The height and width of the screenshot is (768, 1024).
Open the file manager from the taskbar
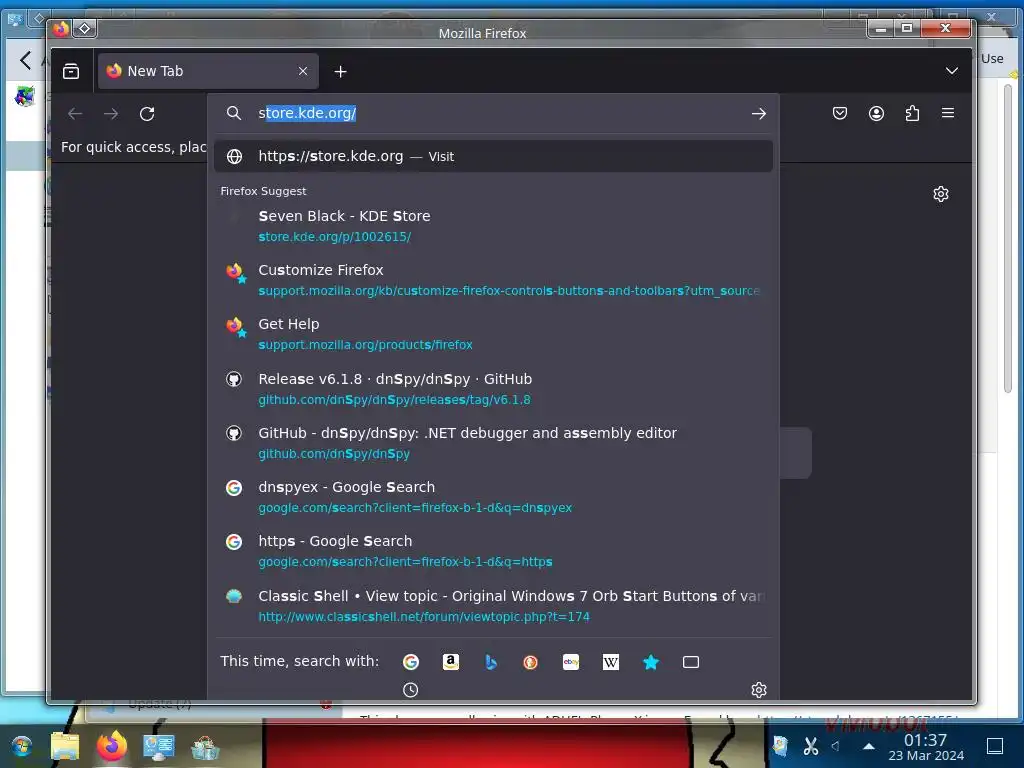click(65, 746)
